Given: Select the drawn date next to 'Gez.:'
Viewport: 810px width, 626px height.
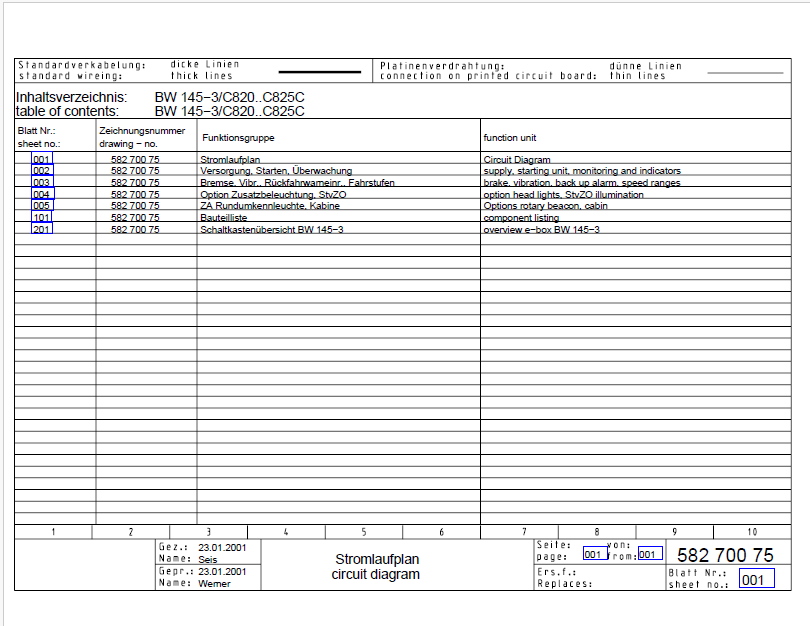Looking at the screenshot, I should coord(222,547).
